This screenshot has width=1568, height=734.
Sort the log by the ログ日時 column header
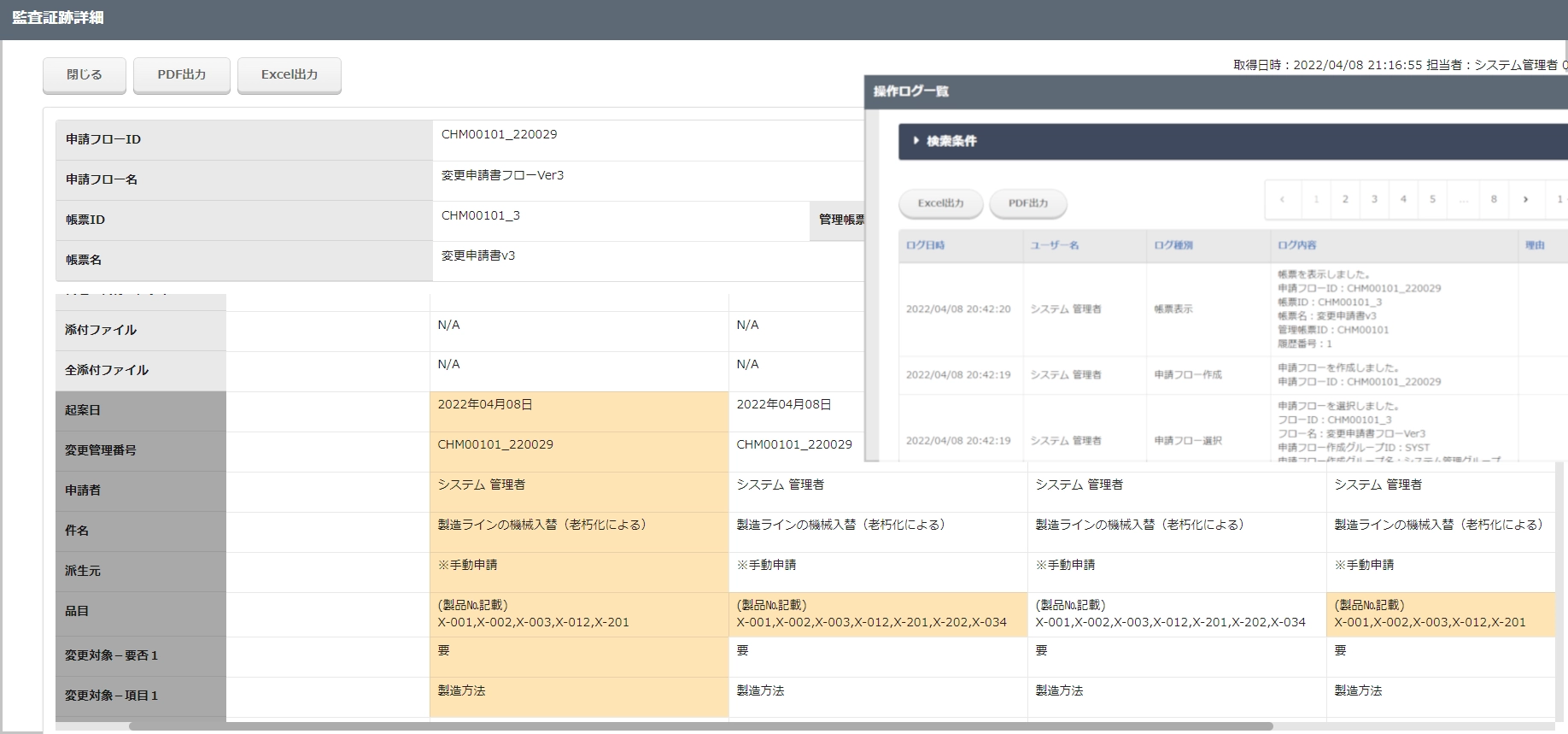tap(961, 245)
